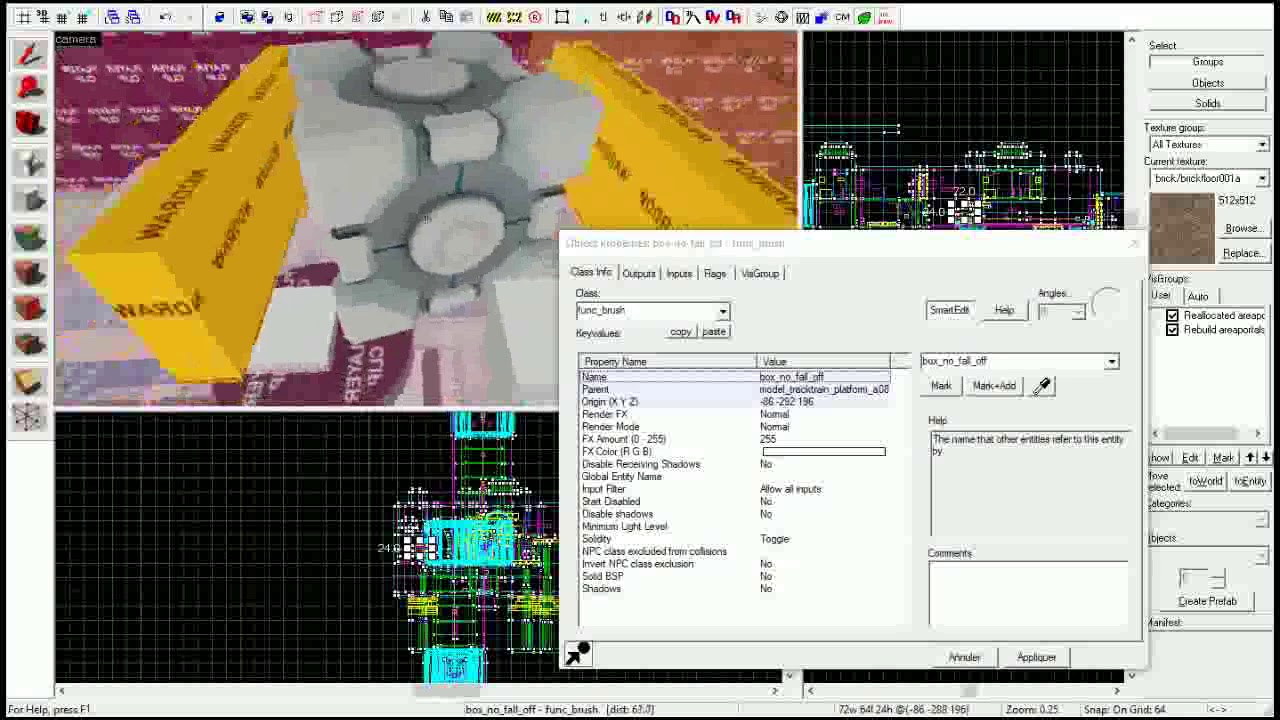The width and height of the screenshot is (1280, 720).
Task: Click the Cut scissors icon
Action: [x=426, y=17]
